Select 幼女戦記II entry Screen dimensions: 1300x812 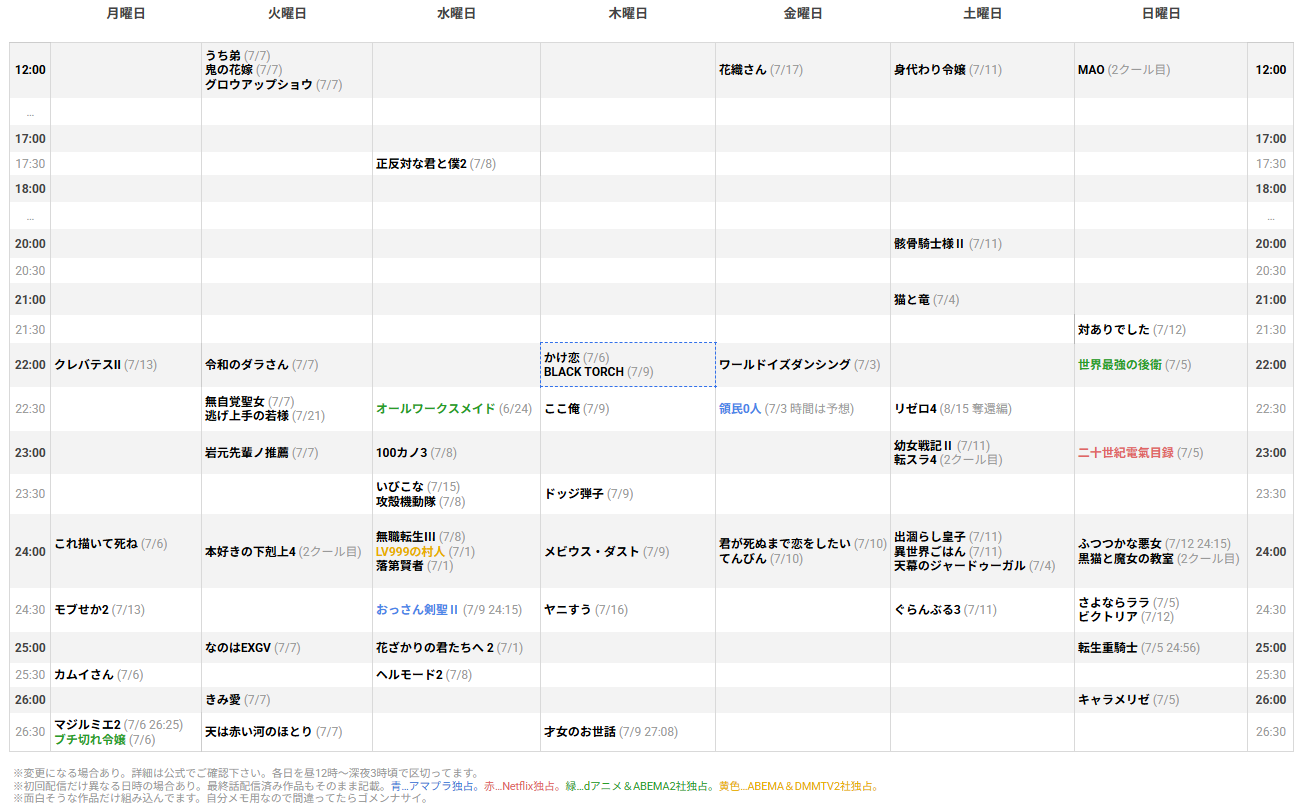[923, 446]
